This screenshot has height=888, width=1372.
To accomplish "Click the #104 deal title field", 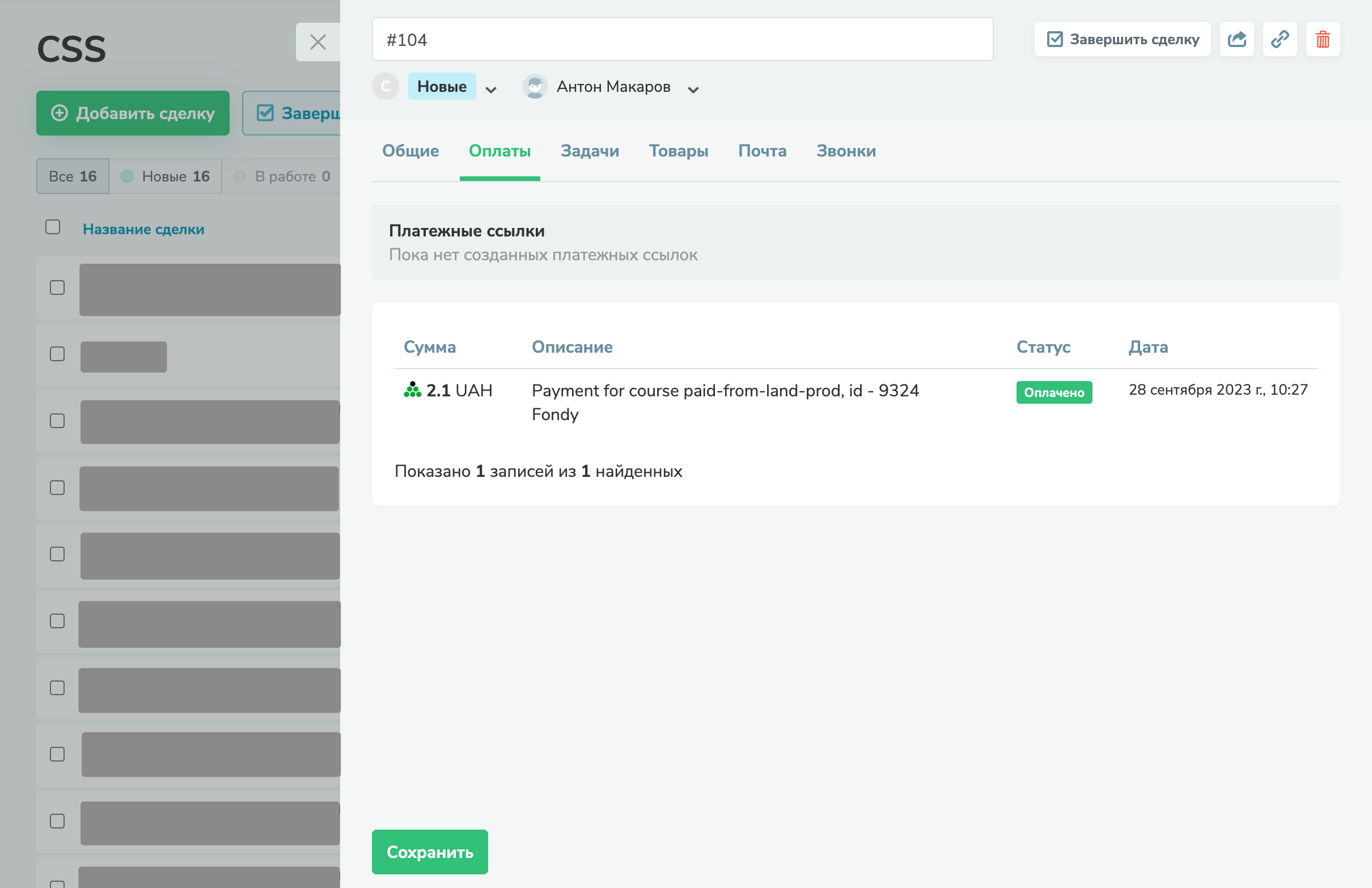I will 682,39.
